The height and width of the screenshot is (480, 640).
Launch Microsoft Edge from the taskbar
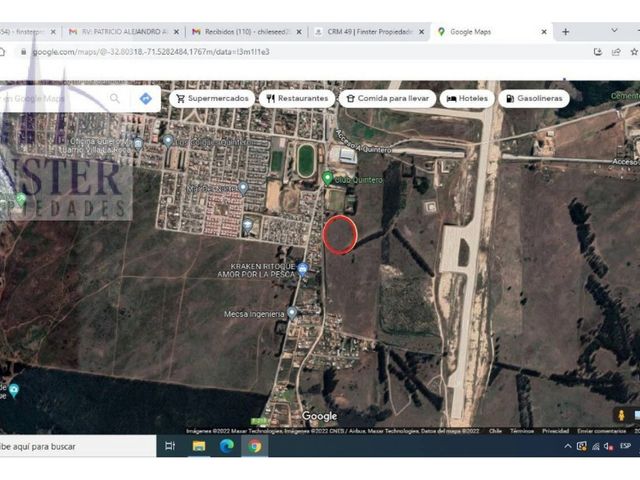(x=227, y=446)
